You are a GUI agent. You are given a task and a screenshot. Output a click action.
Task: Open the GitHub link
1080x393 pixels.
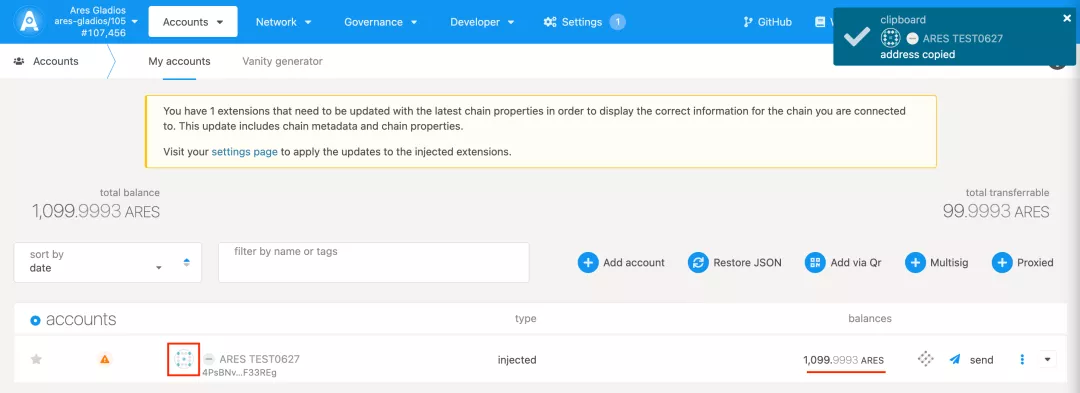click(767, 22)
